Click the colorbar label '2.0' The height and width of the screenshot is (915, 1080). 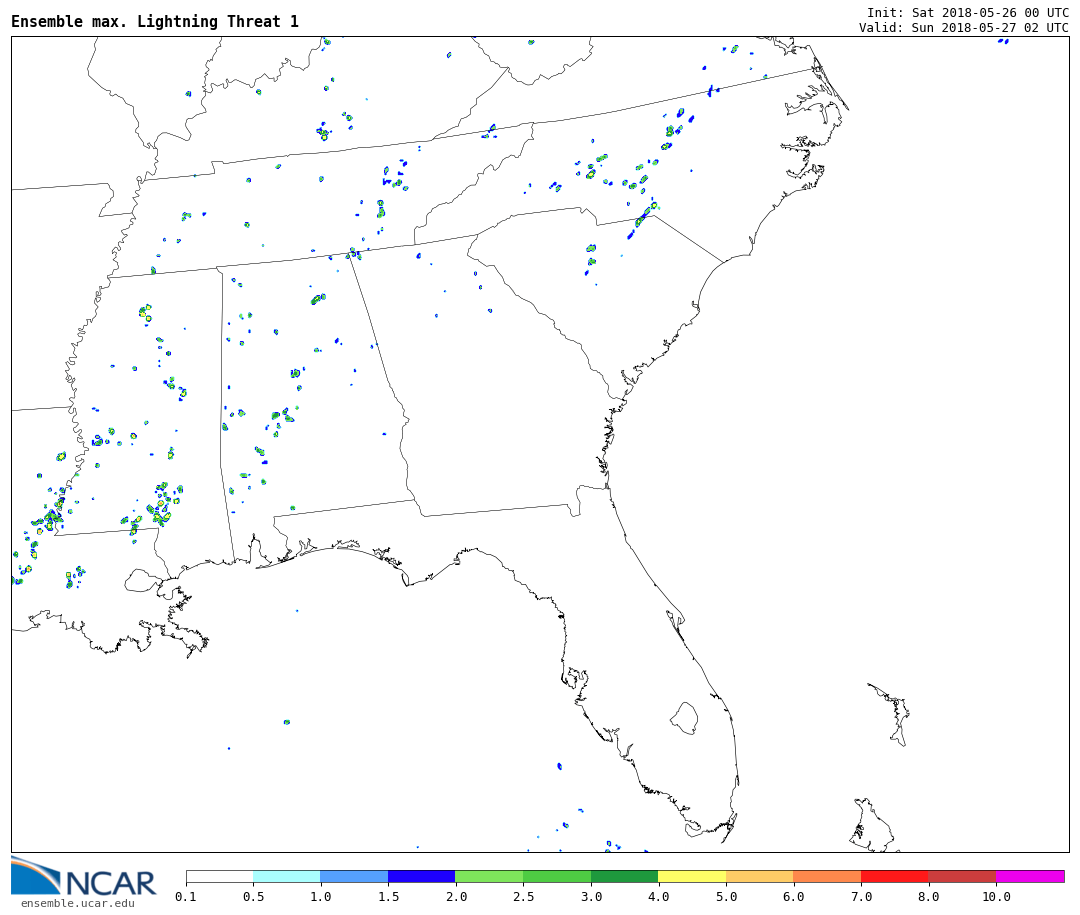point(456,896)
